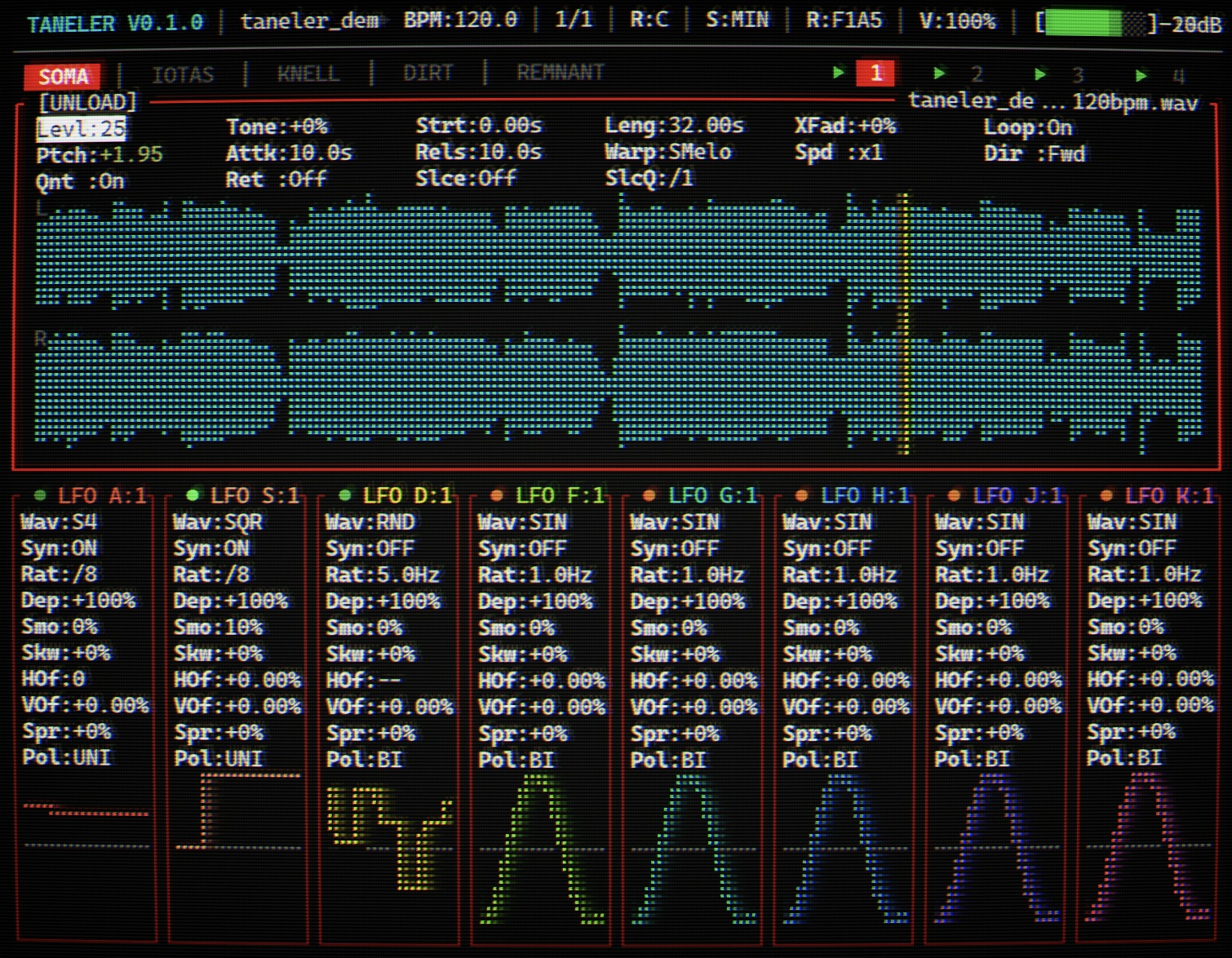
Task: Toggle Pol:UNI polarity in LFO A
Action: click(66, 757)
